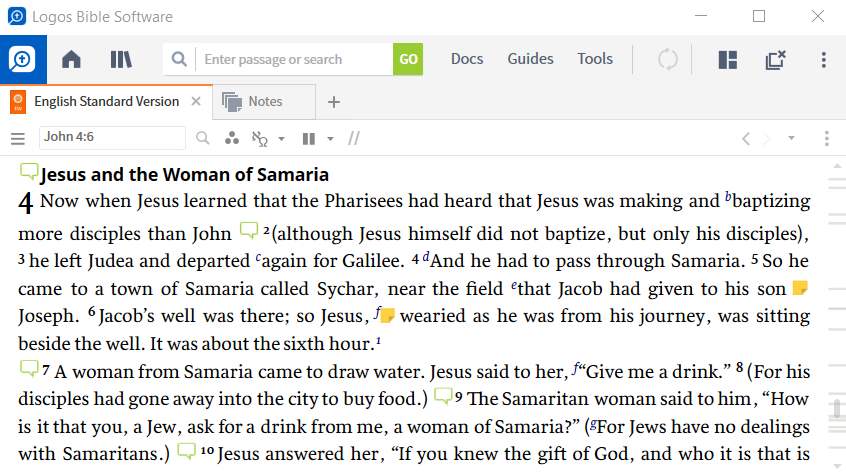846x472 pixels.
Task: Expand the columns view dropdown arrow
Action: click(330, 139)
